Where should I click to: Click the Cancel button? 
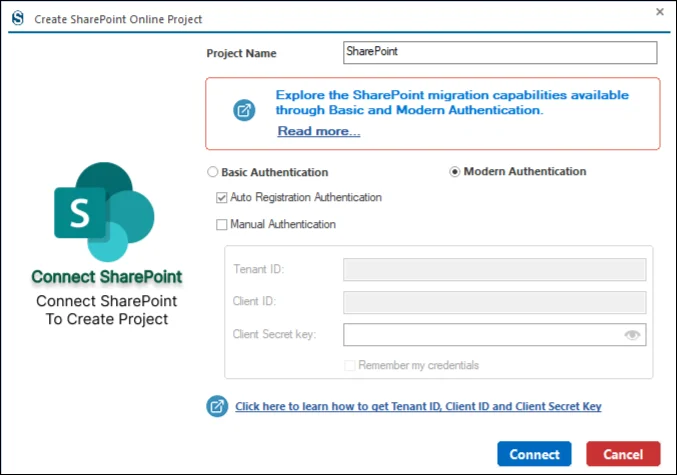[x=623, y=454]
